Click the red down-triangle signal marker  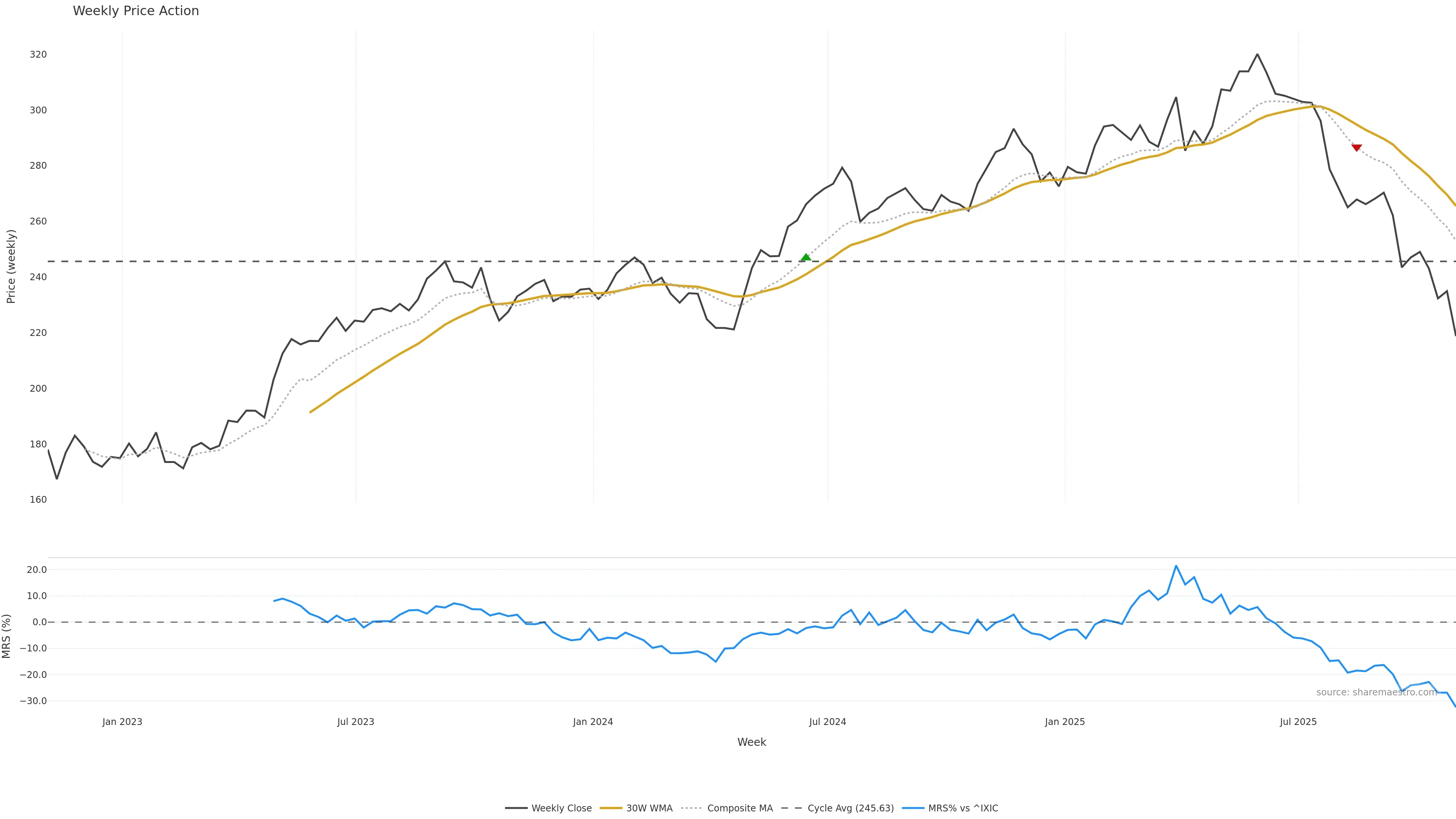click(x=1357, y=147)
